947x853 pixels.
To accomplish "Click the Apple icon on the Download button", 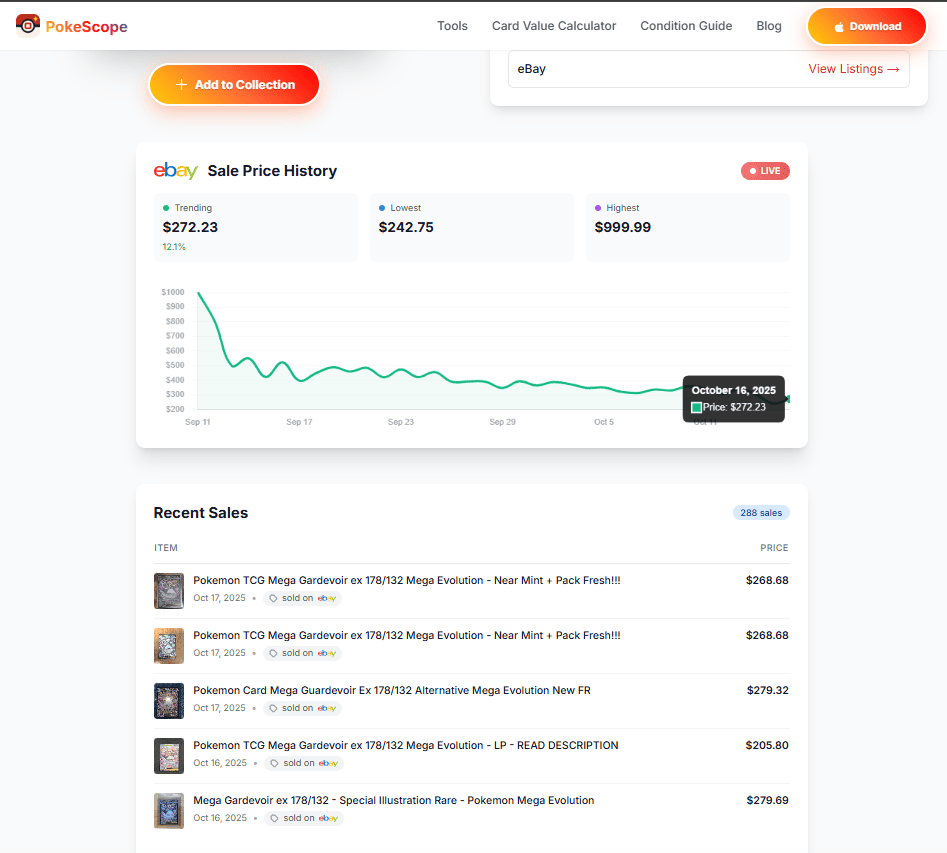I will click(x=838, y=26).
